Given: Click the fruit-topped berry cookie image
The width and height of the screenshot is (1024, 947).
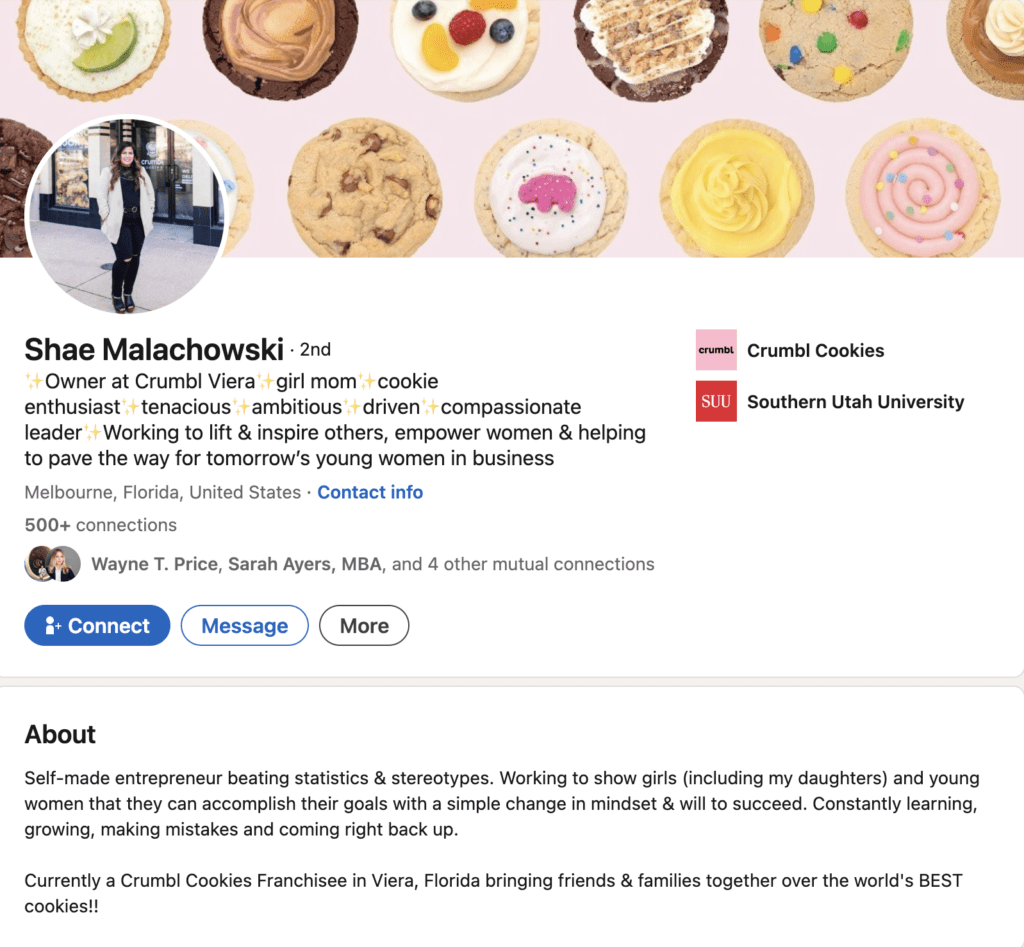Looking at the screenshot, I should pos(464,40).
